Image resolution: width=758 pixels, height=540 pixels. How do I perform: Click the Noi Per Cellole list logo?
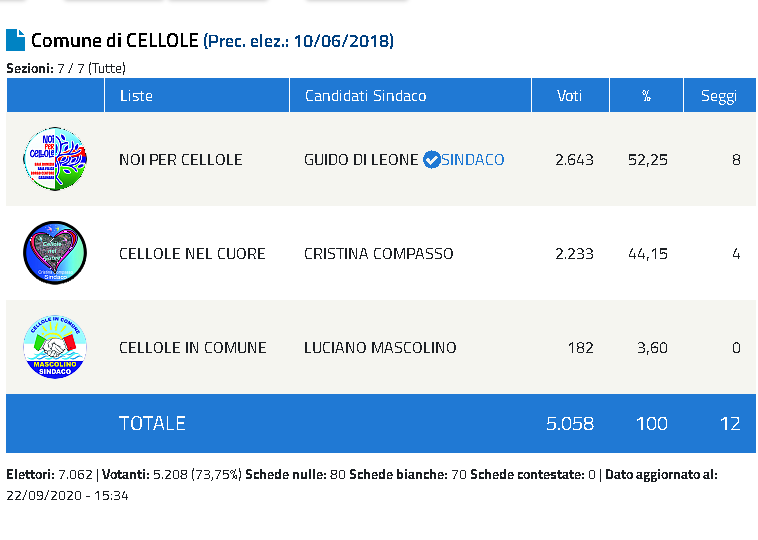click(55, 159)
